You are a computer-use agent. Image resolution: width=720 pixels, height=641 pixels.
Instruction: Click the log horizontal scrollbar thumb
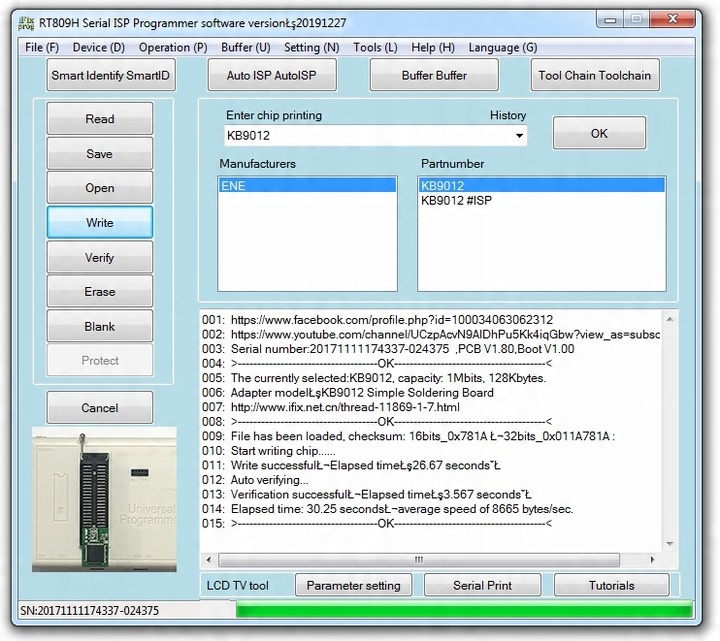click(x=419, y=560)
